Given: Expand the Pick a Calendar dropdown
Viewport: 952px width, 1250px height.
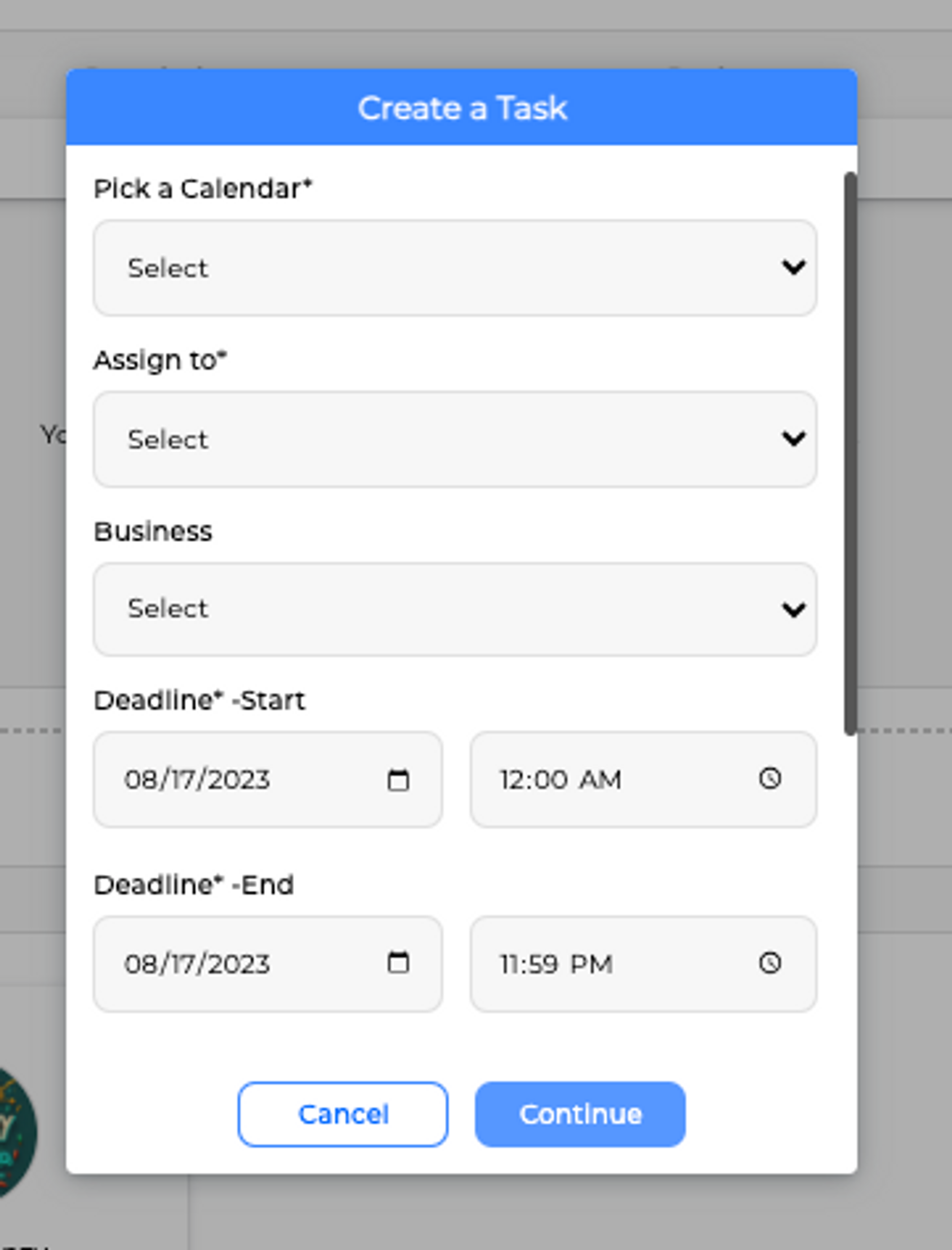Looking at the screenshot, I should point(455,268).
